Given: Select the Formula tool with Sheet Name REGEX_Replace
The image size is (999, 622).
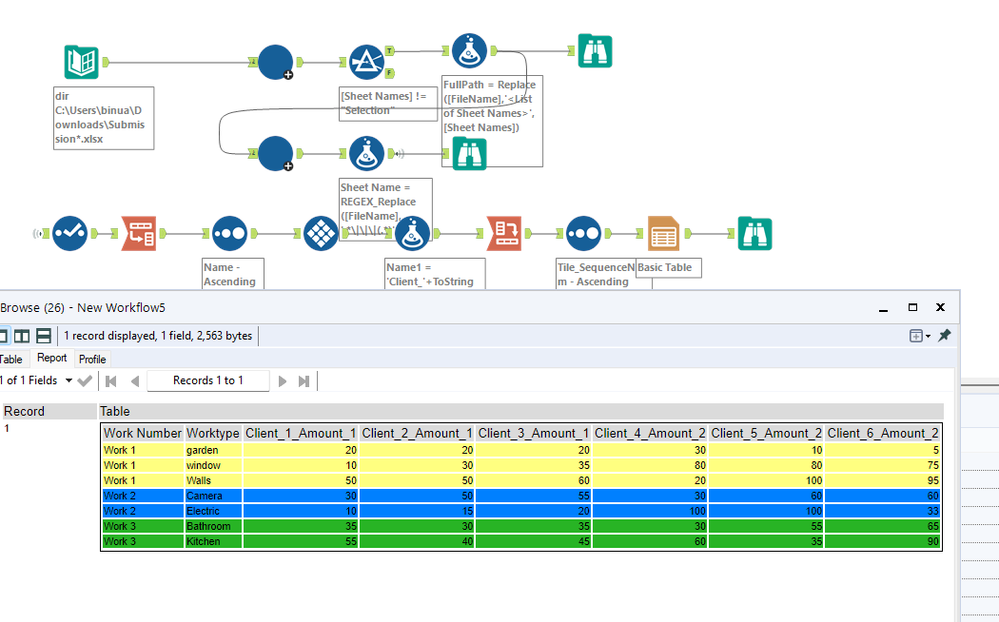Looking at the screenshot, I should (367, 153).
